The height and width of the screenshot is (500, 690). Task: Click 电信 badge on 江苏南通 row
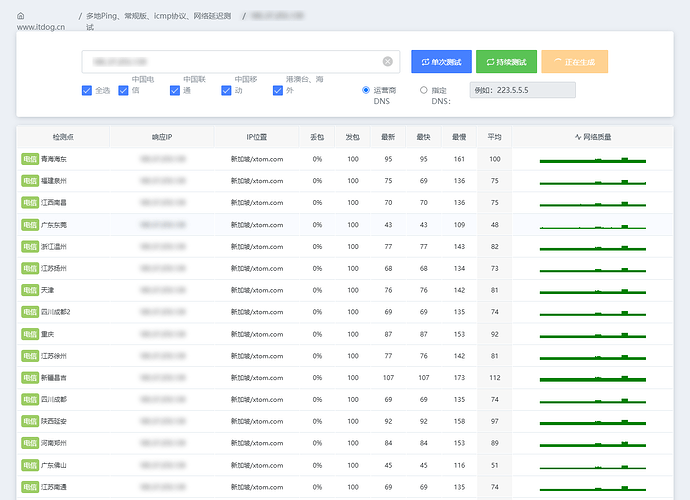coord(30,487)
